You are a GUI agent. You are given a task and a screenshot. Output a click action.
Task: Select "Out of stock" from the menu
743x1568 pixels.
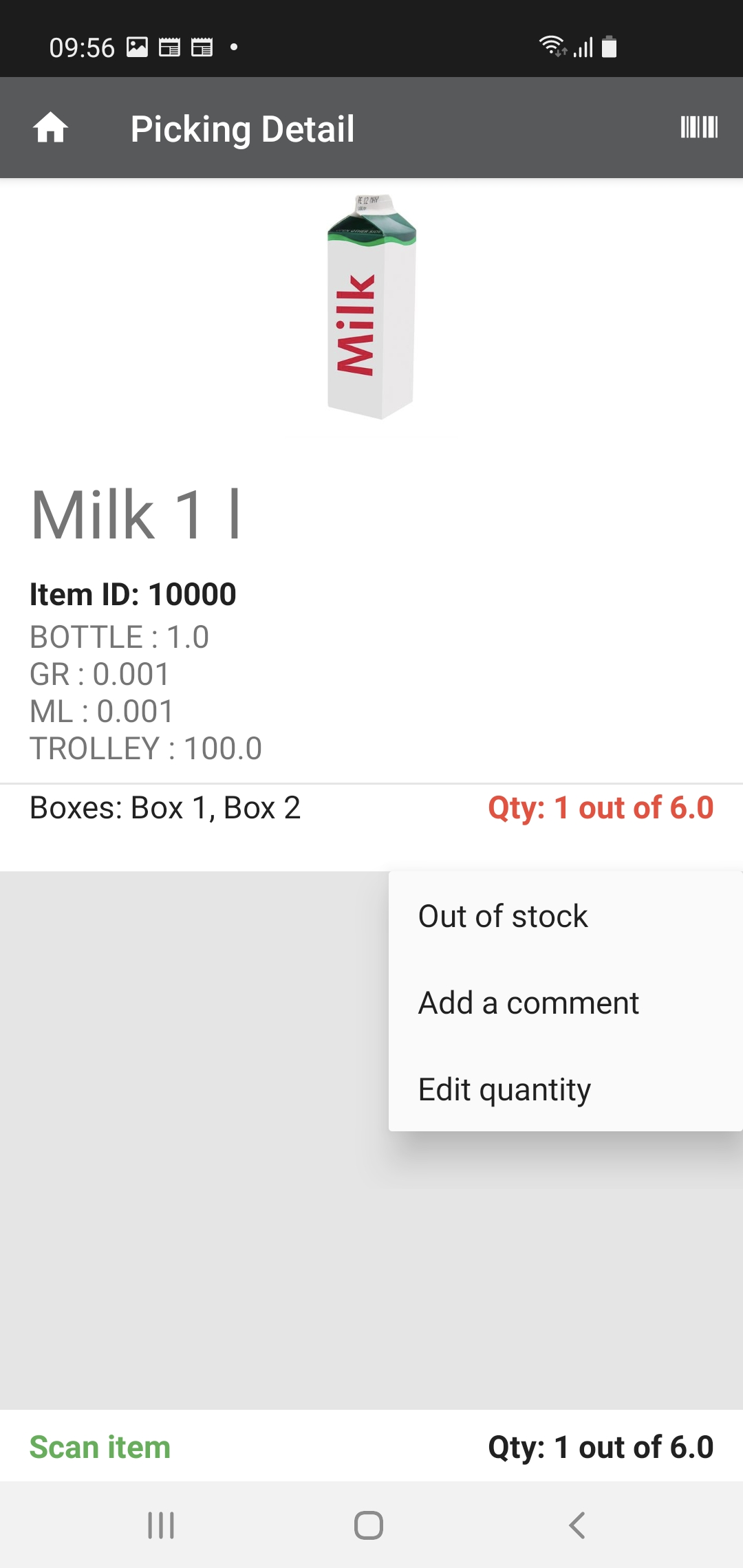[503, 916]
